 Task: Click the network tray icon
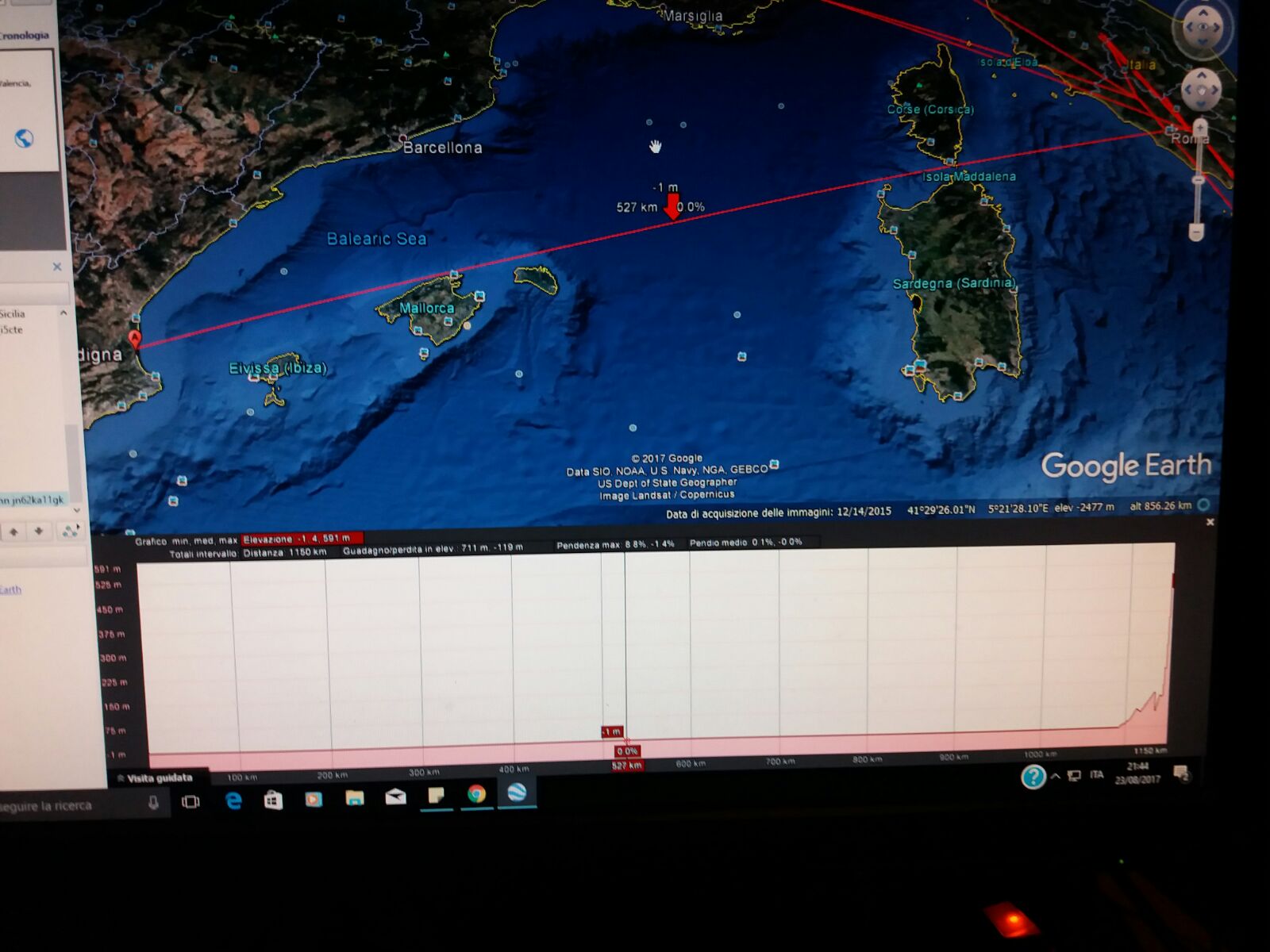[x=1075, y=775]
